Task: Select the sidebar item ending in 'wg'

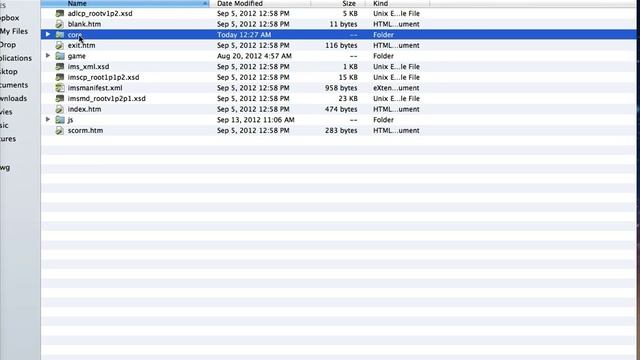Action: pyautogui.click(x=5, y=168)
